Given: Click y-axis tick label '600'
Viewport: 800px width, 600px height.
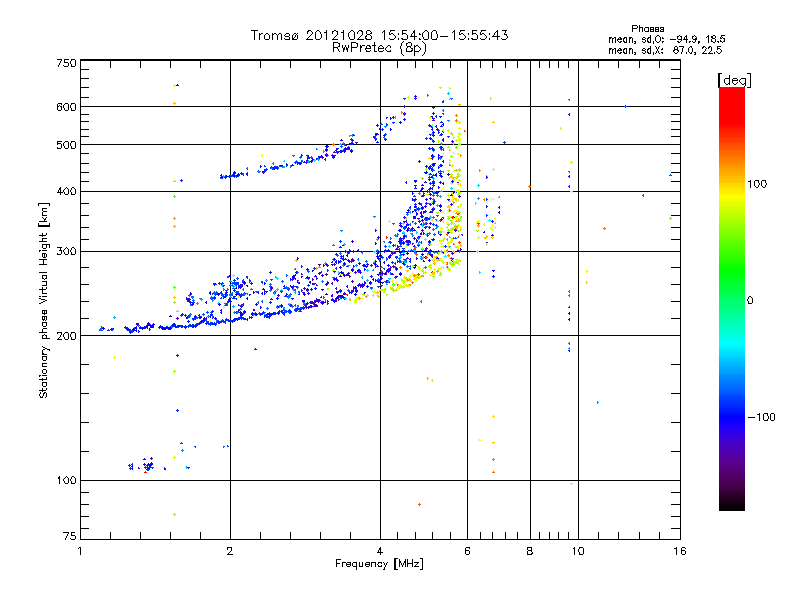Looking at the screenshot, I should pos(66,107).
